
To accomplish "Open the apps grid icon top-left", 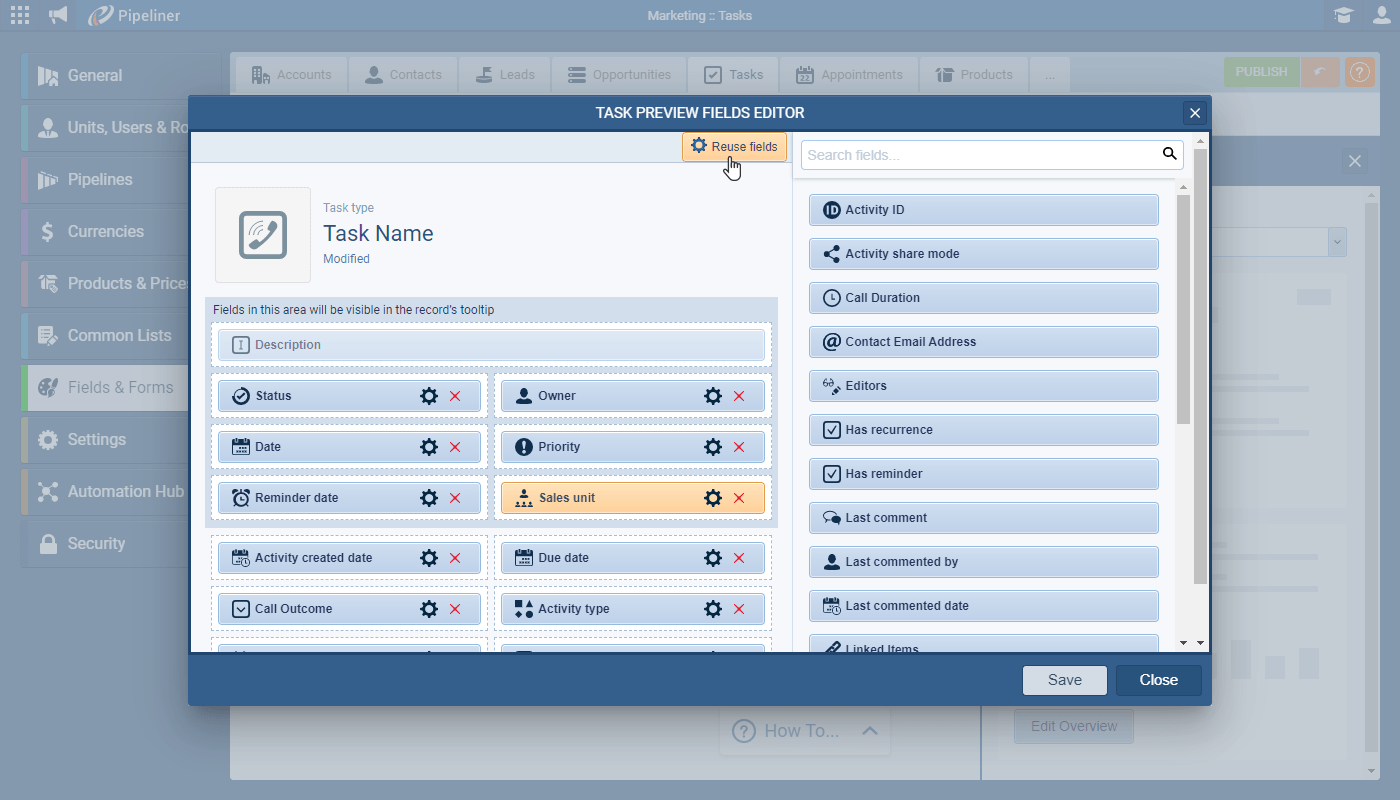I will click(x=19, y=15).
